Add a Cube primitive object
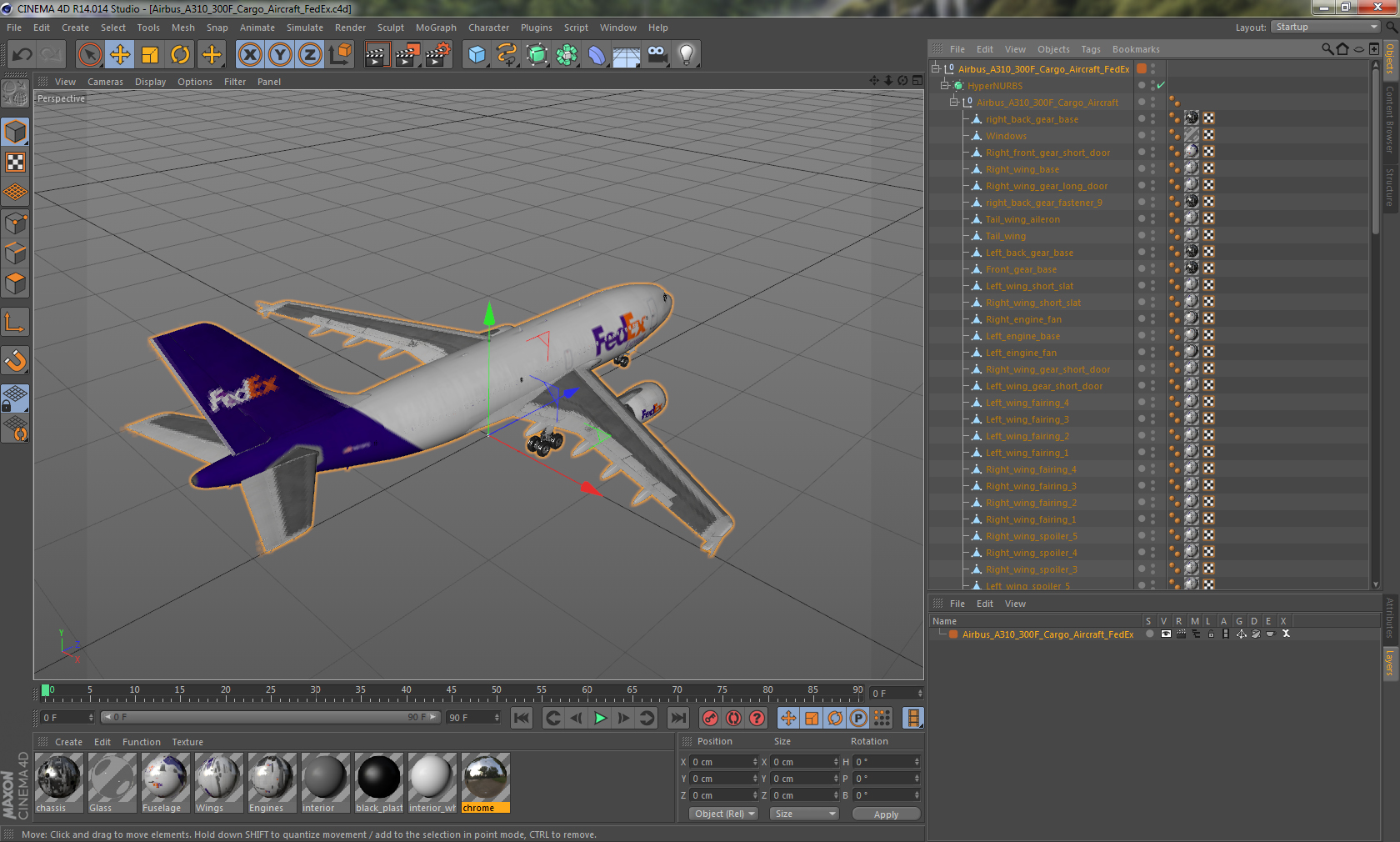The height and width of the screenshot is (842, 1400). pyautogui.click(x=477, y=55)
